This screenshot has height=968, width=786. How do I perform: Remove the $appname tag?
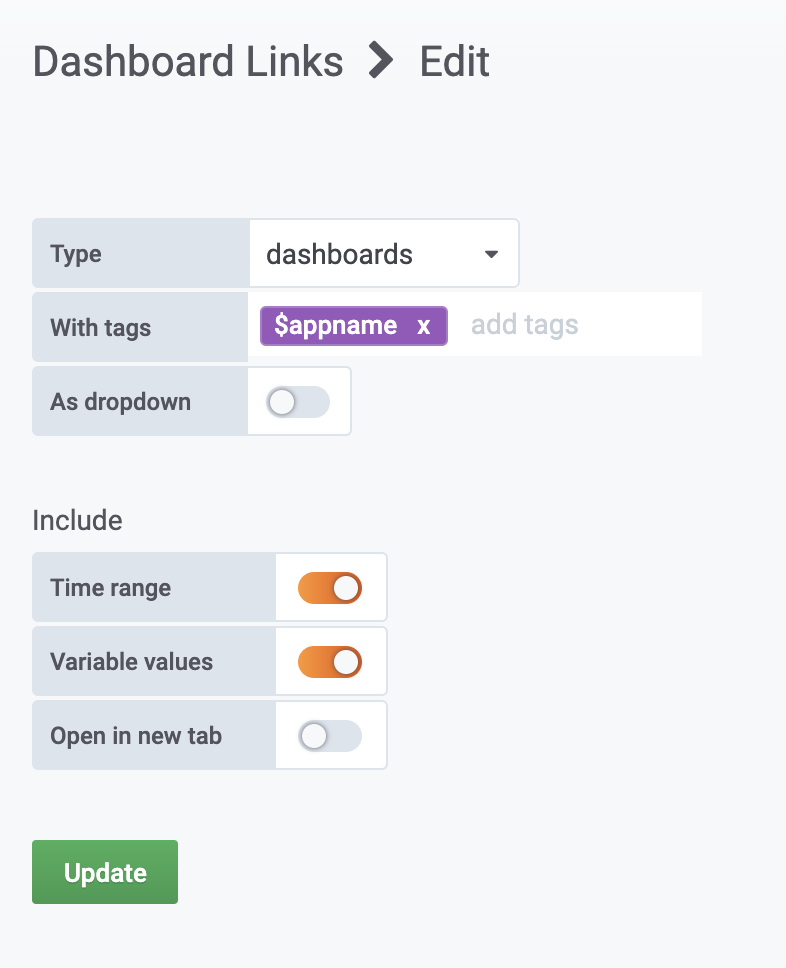pos(423,325)
